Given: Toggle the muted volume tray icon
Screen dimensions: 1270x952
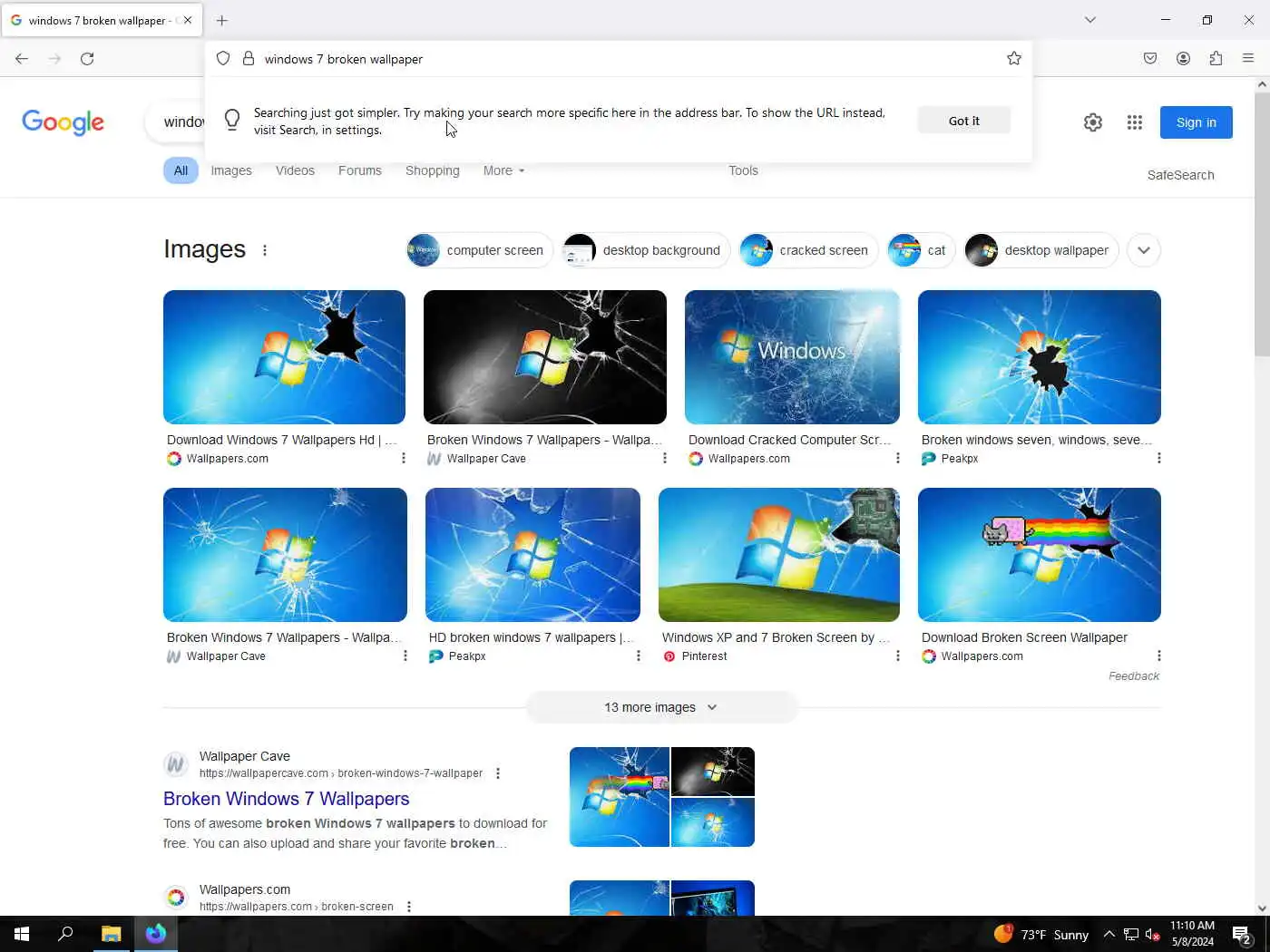Looking at the screenshot, I should (1153, 934).
